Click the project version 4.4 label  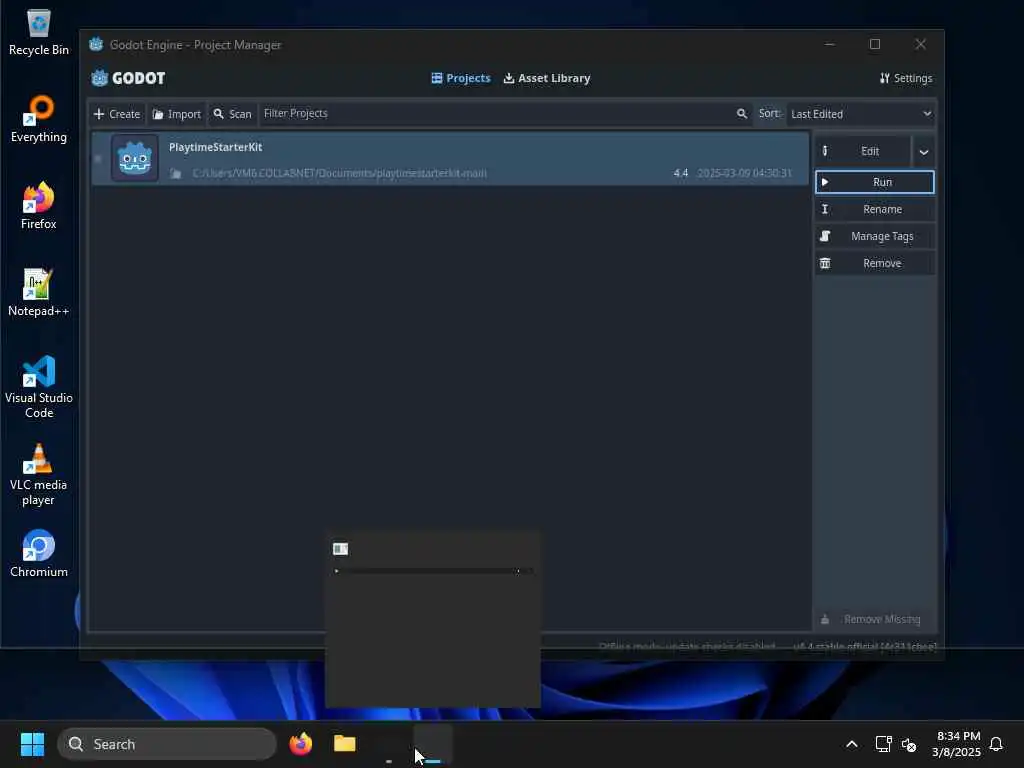click(x=680, y=173)
